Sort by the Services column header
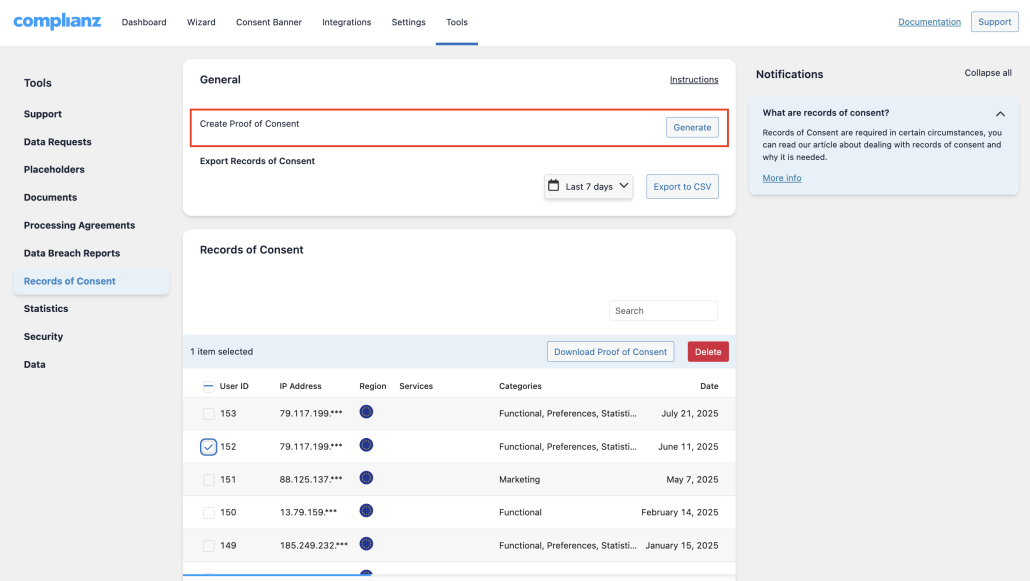The image size is (1030, 581). (416, 386)
